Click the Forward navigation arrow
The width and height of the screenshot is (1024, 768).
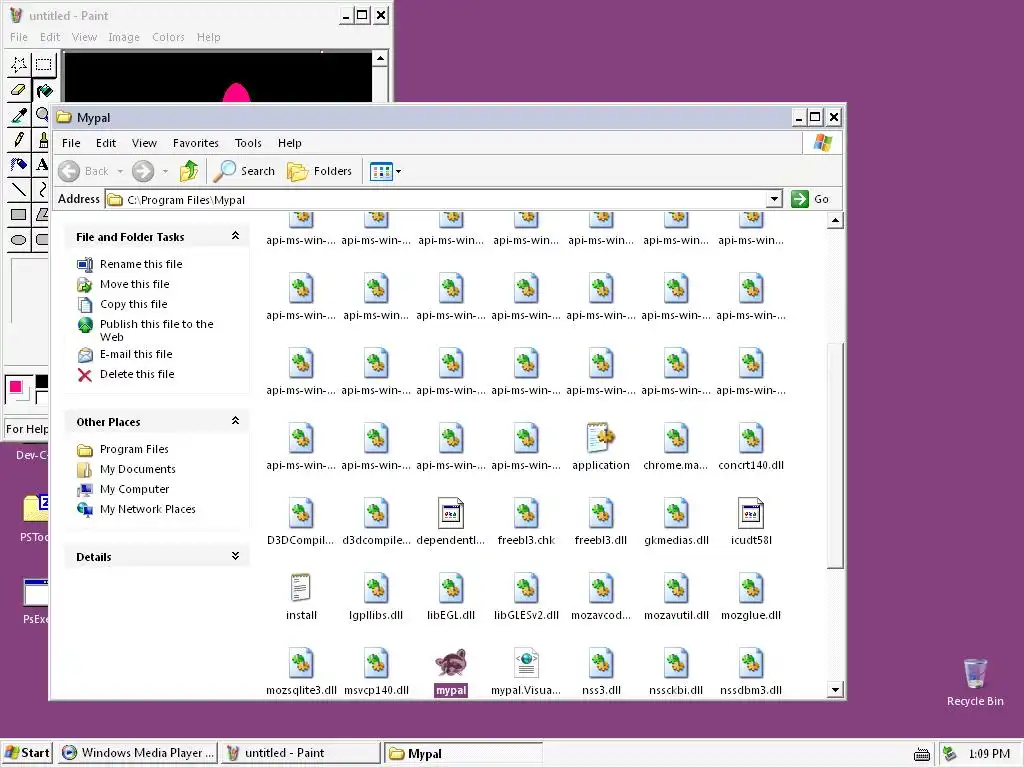point(142,171)
